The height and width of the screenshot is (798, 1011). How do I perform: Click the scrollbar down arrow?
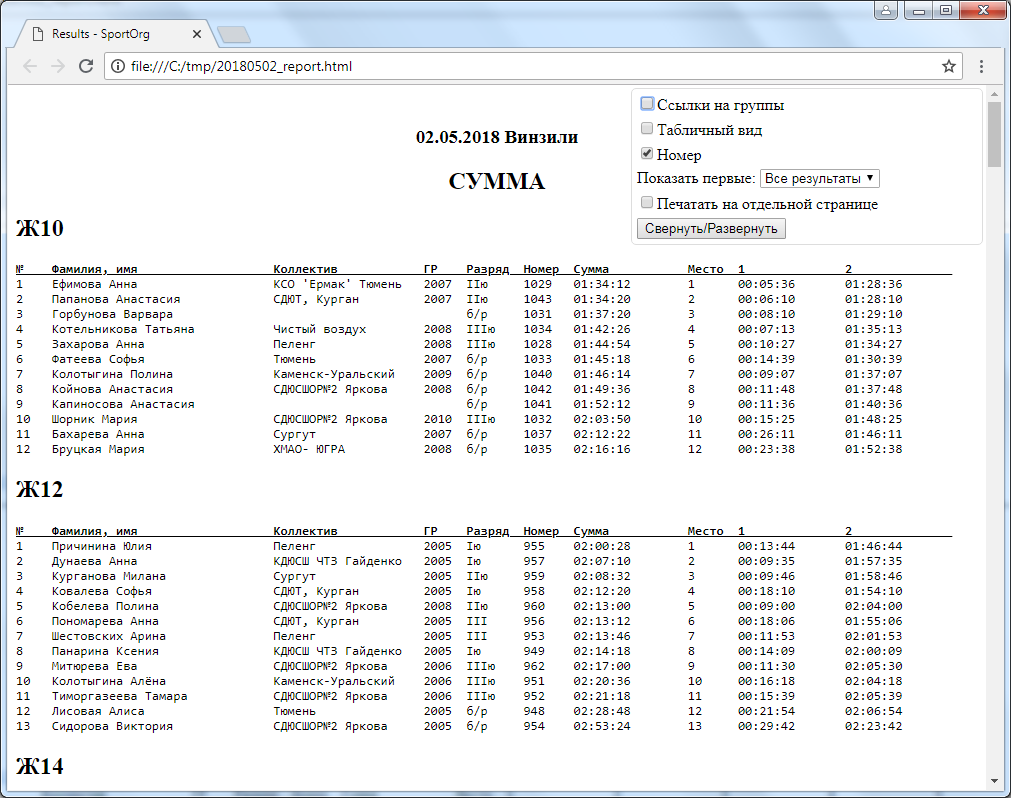(x=994, y=781)
